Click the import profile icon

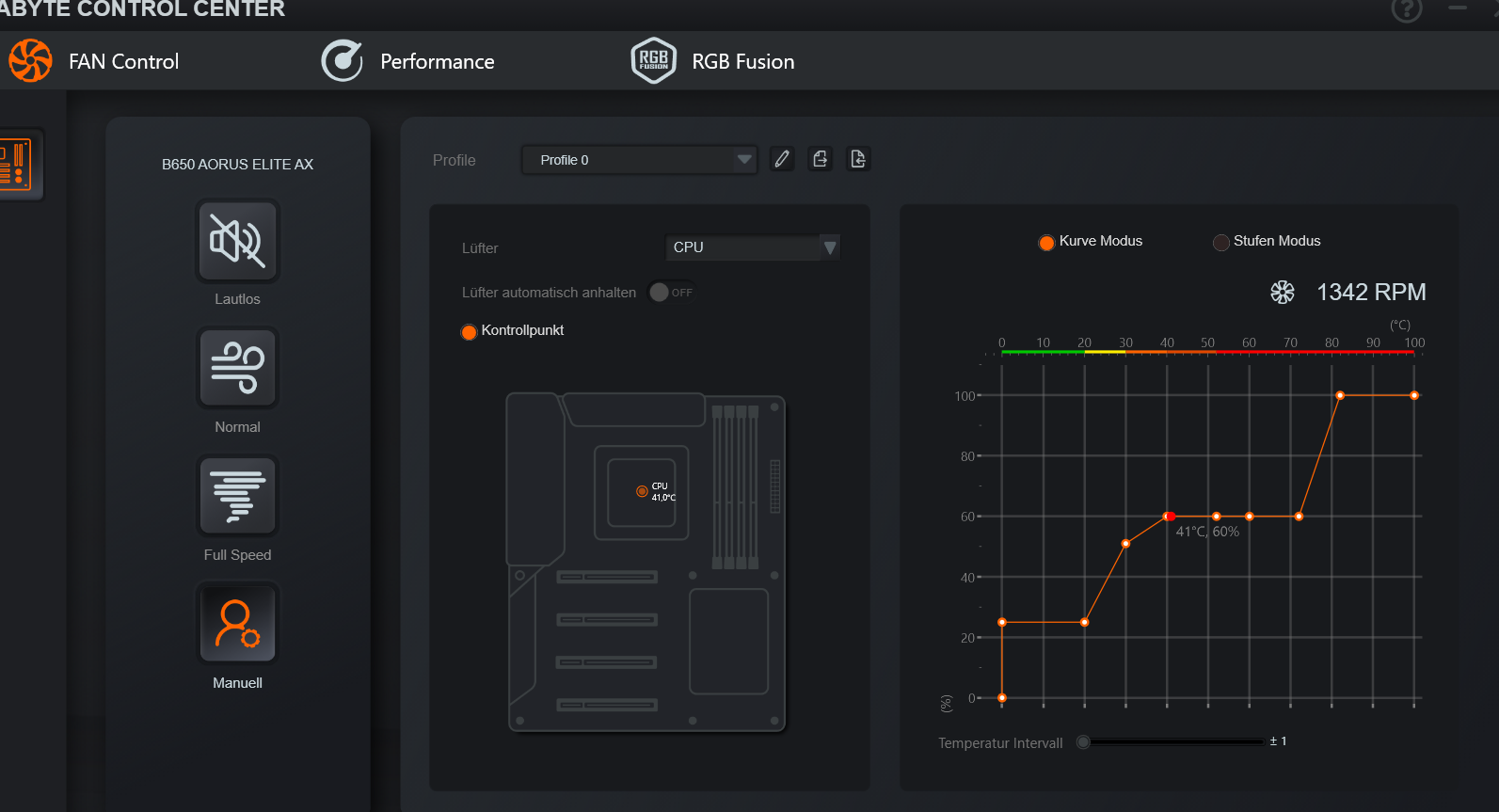click(x=858, y=159)
